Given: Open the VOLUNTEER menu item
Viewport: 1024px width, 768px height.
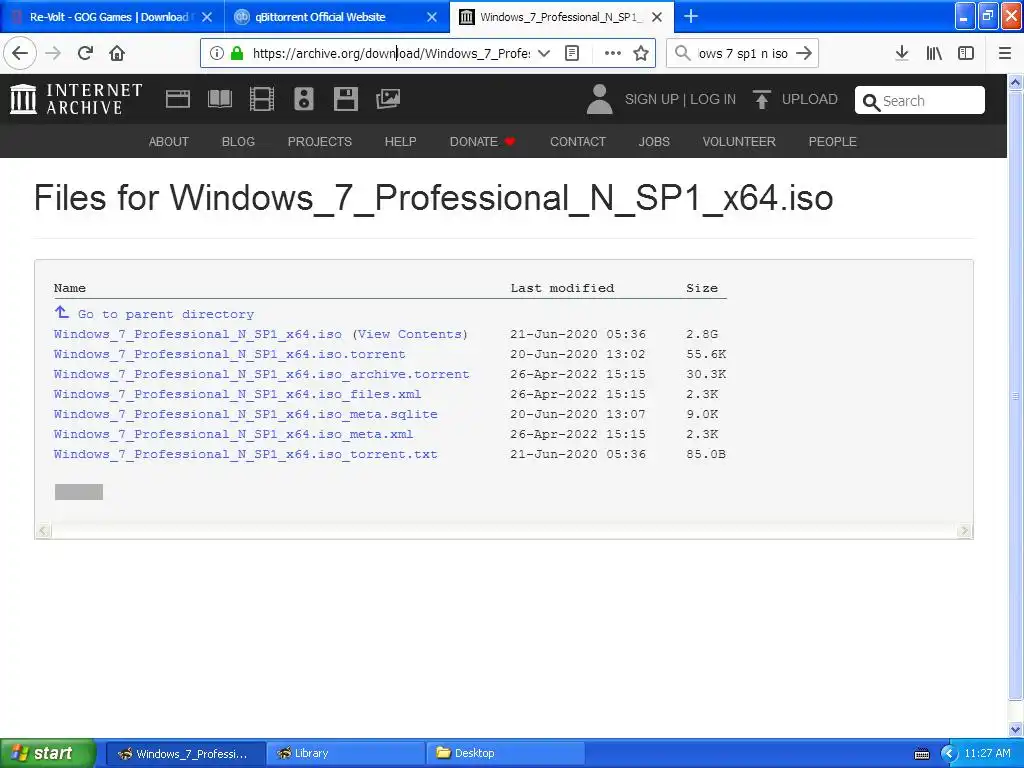Looking at the screenshot, I should [x=739, y=142].
